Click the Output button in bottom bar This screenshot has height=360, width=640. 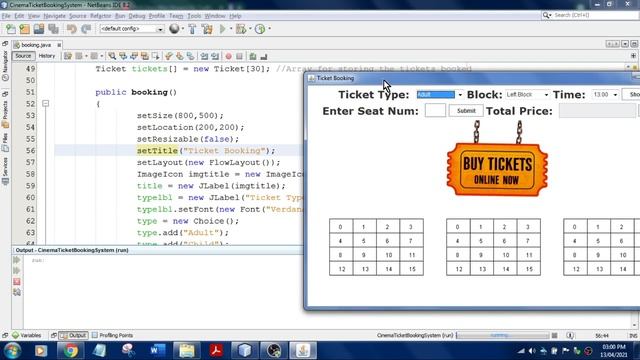73,336
